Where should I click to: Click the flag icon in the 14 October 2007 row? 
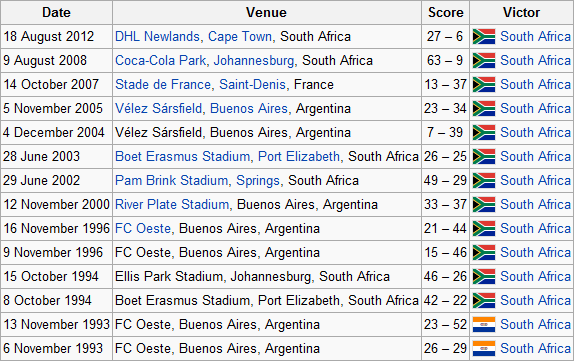484,85
